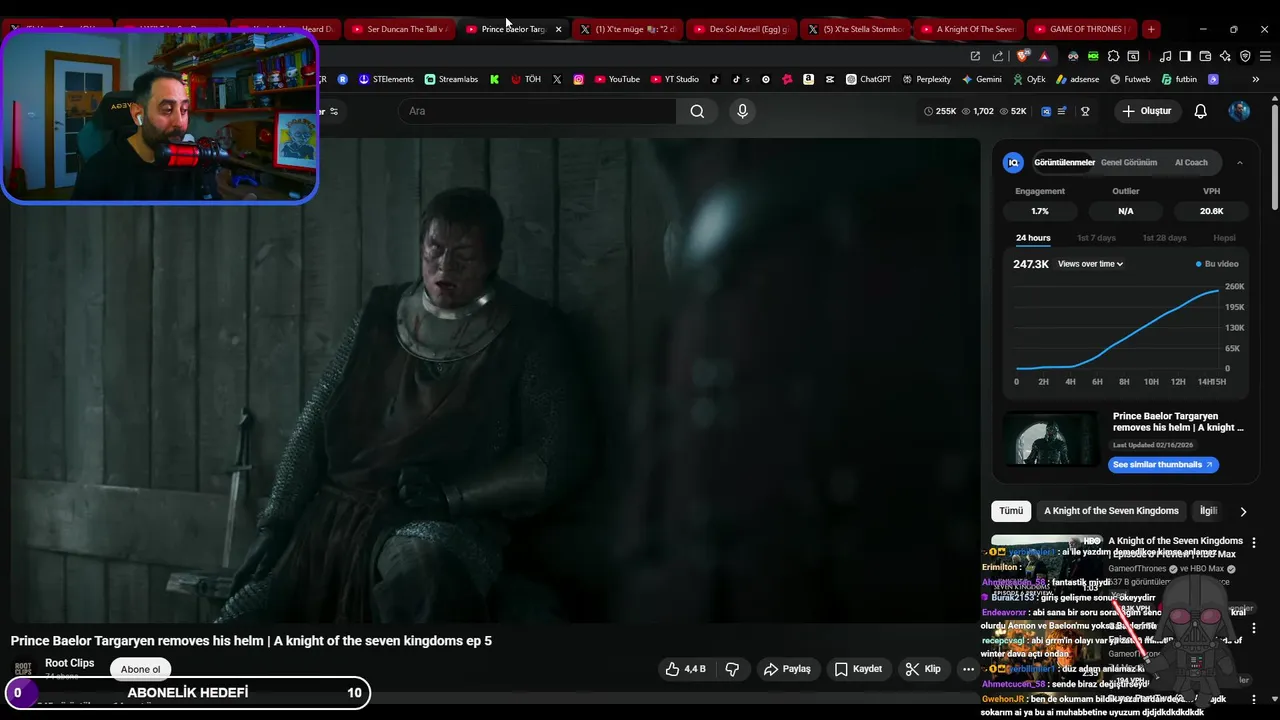Image resolution: width=1280 pixels, height=720 pixels.
Task: Dislike the Prince Baelor video
Action: pyautogui.click(x=732, y=669)
